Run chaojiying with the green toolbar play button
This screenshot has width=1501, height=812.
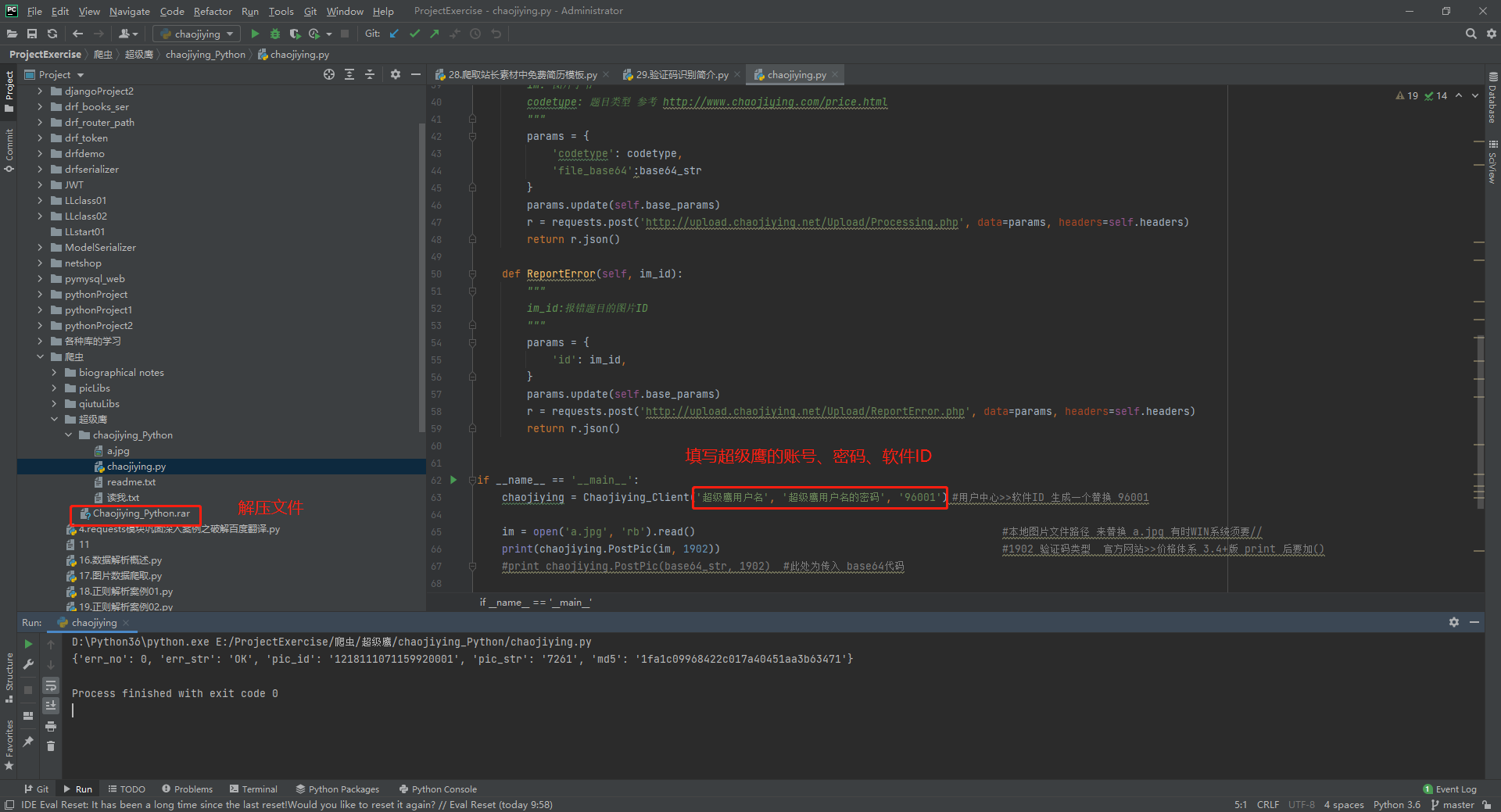click(255, 34)
